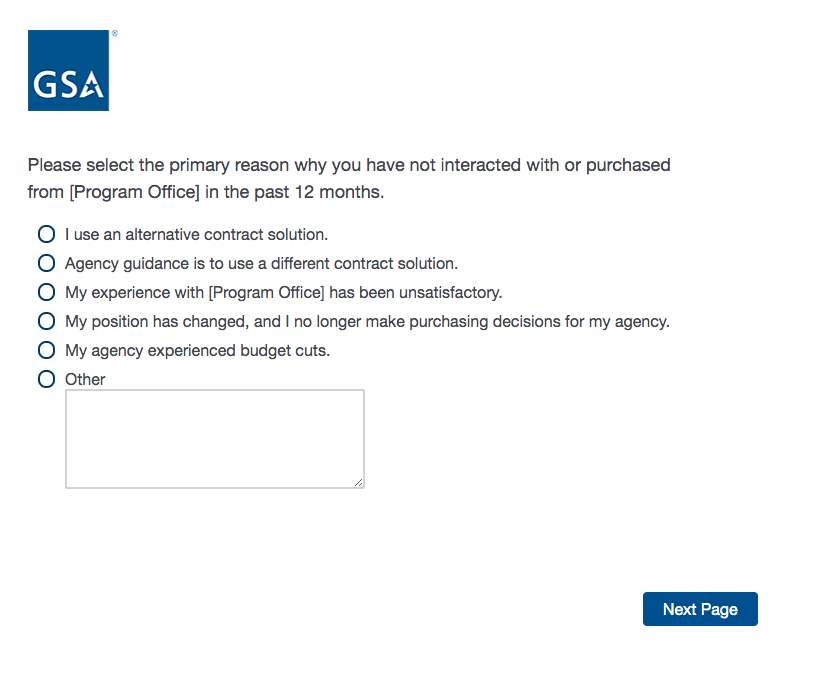Click the GSA logo

pos(68,70)
